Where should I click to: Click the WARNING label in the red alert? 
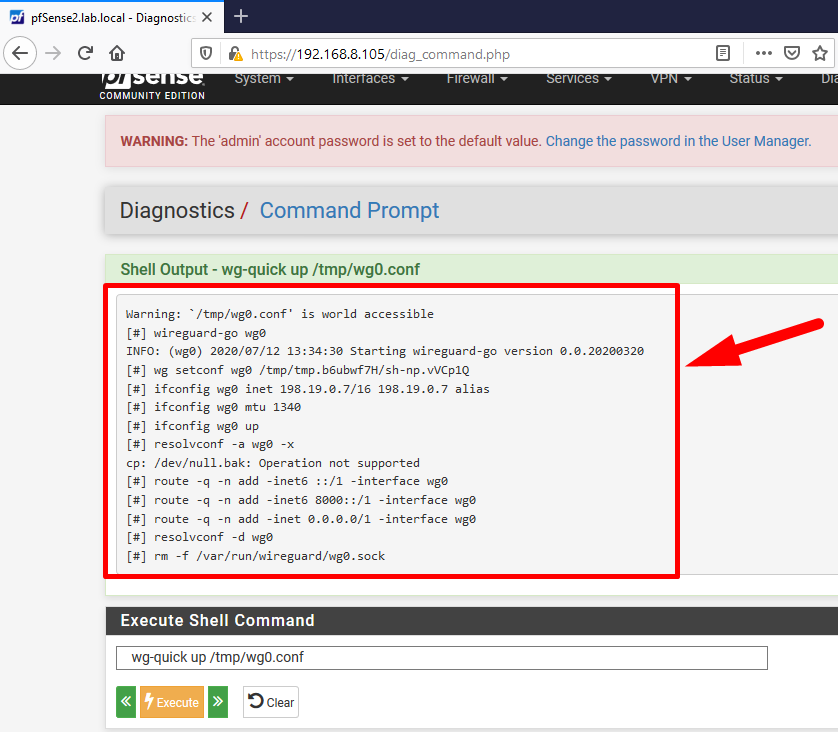(x=154, y=141)
